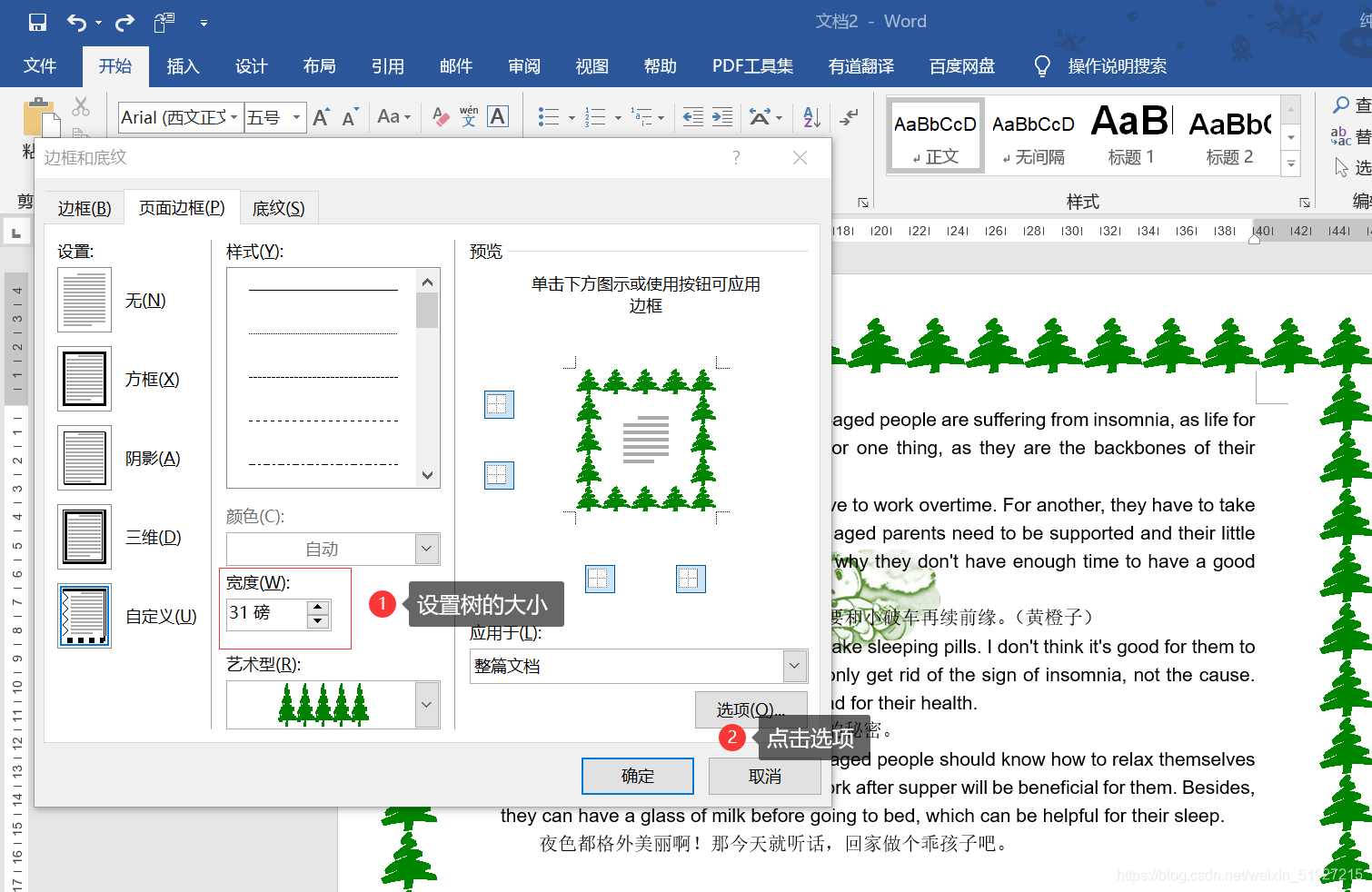
Task: Open the font name dropdown
Action: tap(234, 117)
